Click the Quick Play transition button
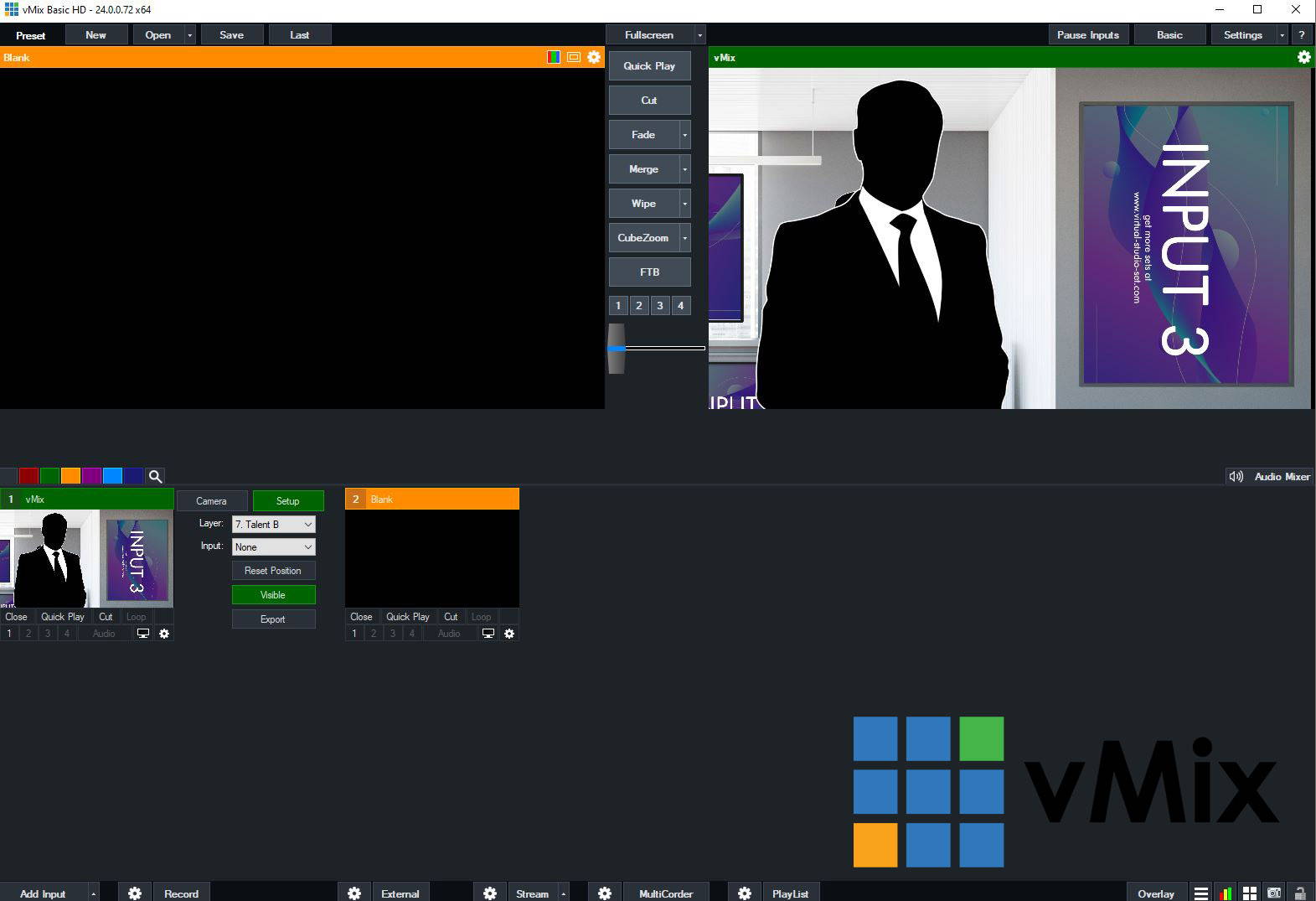 tap(649, 66)
